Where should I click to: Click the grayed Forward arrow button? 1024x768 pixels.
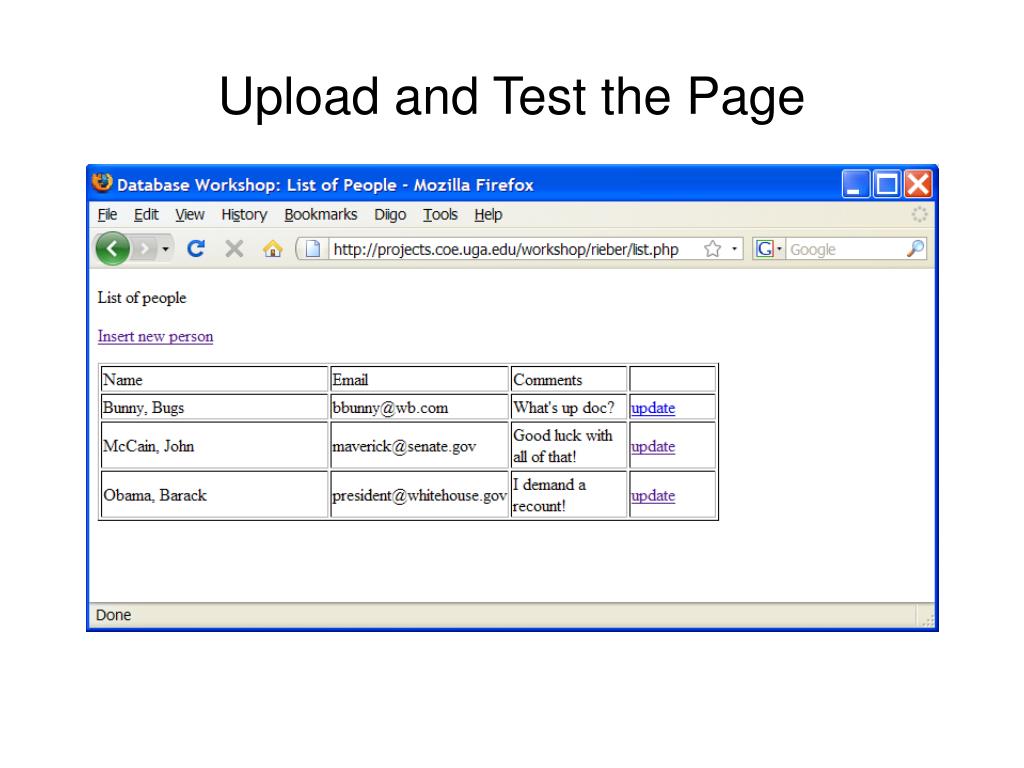pyautogui.click(x=145, y=249)
